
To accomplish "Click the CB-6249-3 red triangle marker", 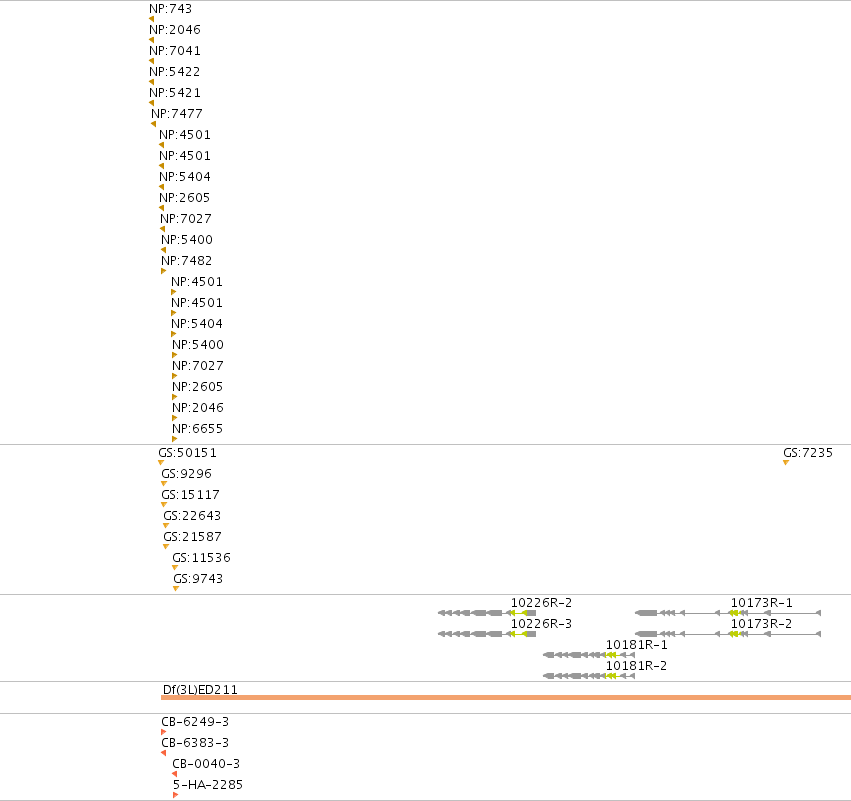I will pyautogui.click(x=163, y=732).
